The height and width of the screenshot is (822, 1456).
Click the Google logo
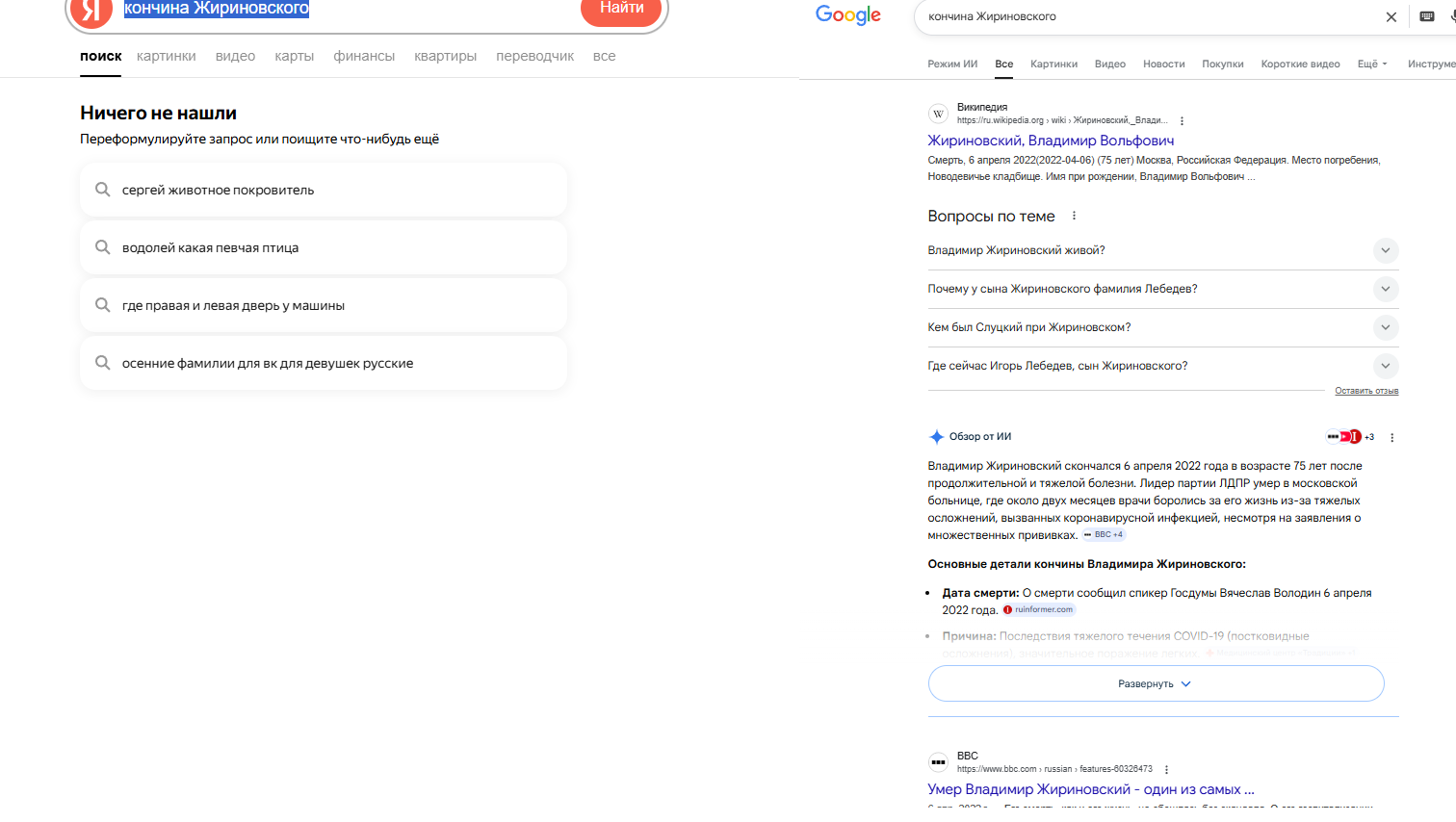(x=847, y=14)
